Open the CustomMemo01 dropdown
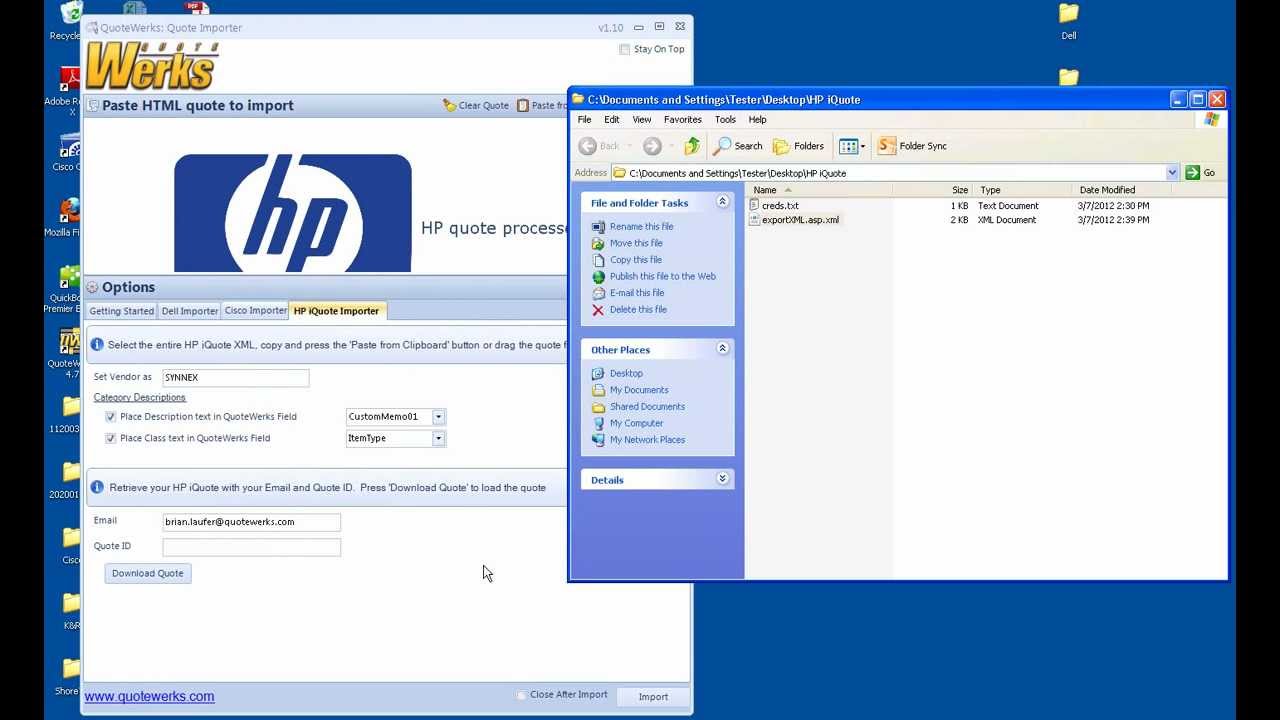The image size is (1280, 720). pyautogui.click(x=438, y=417)
